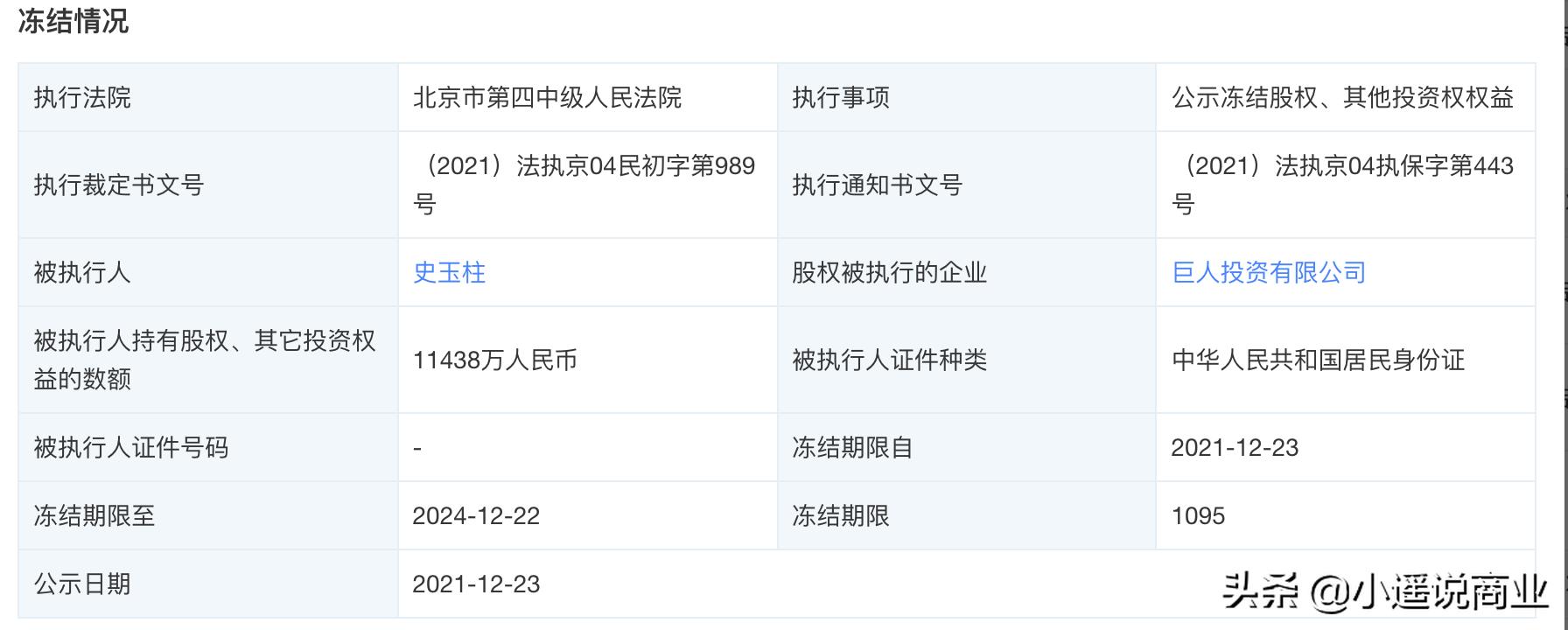Open the 巨人投资有限公司 company link

(x=1269, y=272)
